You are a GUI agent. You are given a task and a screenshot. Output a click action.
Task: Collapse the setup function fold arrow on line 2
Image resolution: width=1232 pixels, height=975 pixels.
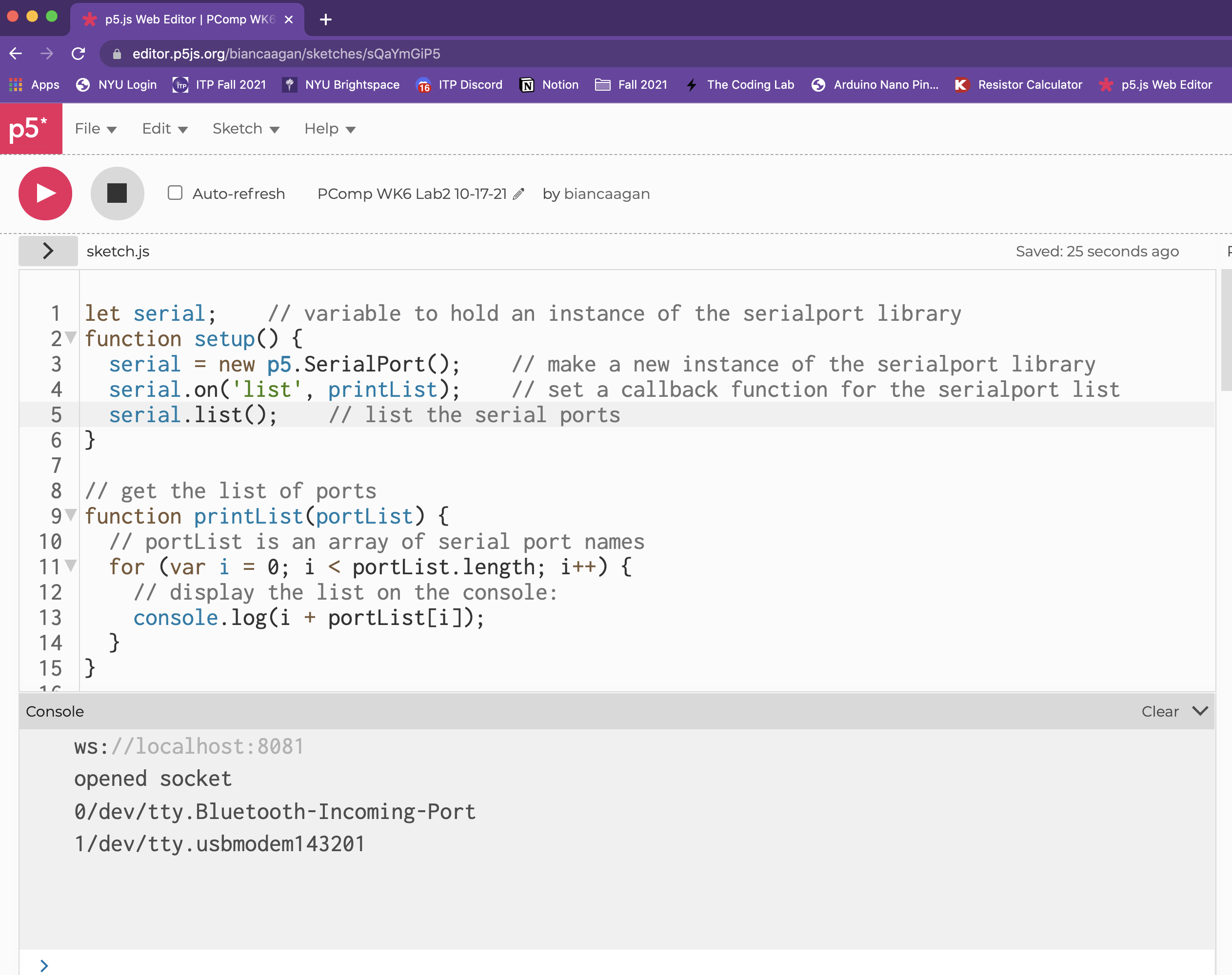pyautogui.click(x=71, y=337)
